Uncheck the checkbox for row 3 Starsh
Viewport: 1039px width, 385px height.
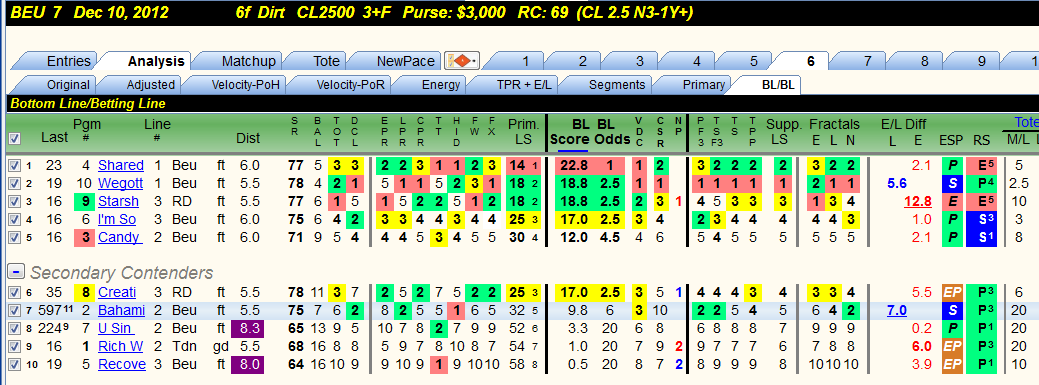[14, 201]
